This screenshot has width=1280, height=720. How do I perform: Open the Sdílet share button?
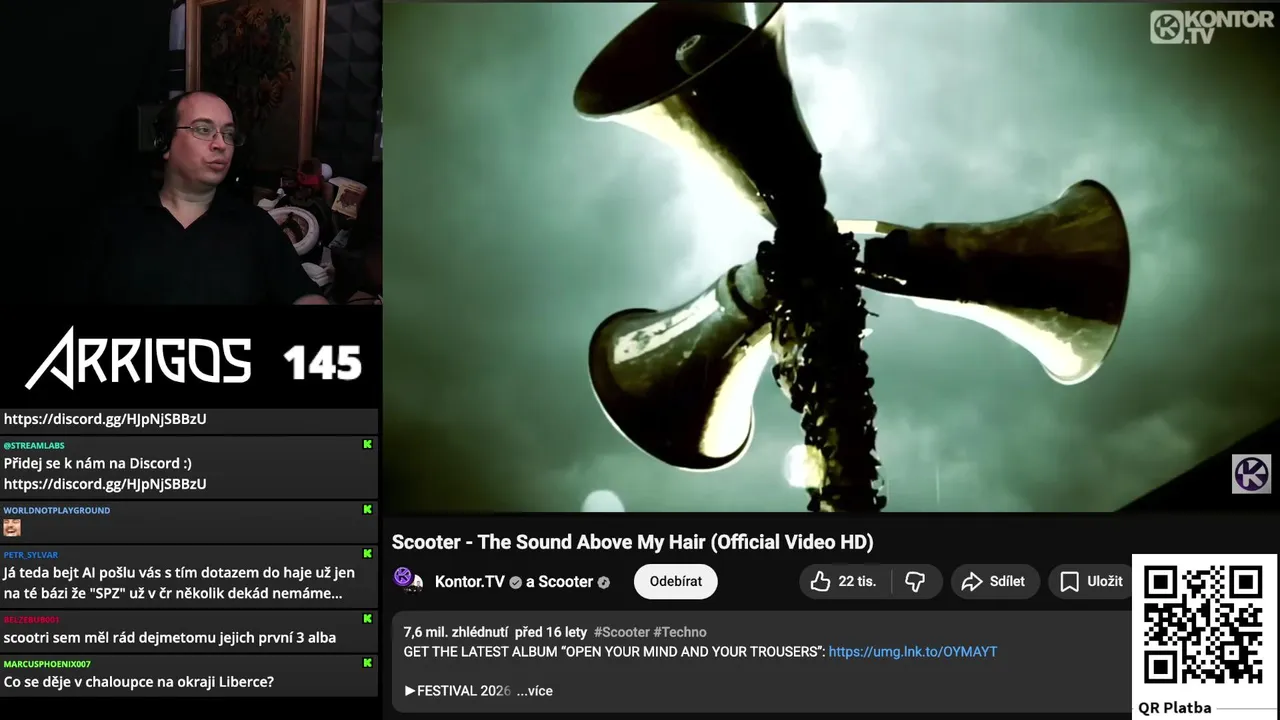(x=994, y=581)
